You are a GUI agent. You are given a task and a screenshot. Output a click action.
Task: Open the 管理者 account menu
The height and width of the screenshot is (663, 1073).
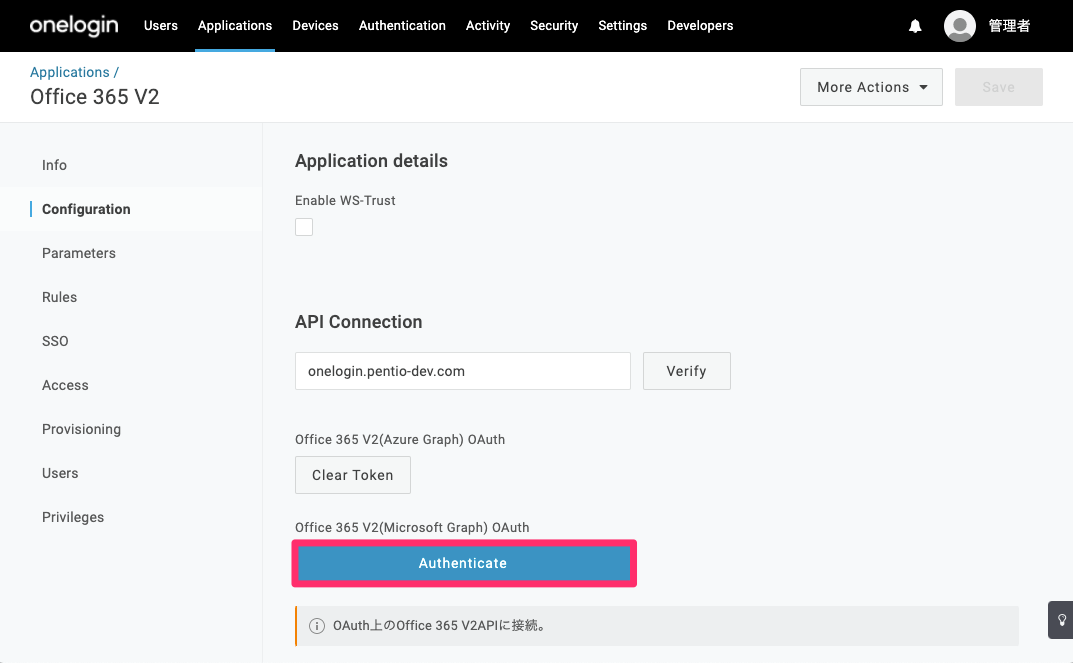coord(1009,26)
